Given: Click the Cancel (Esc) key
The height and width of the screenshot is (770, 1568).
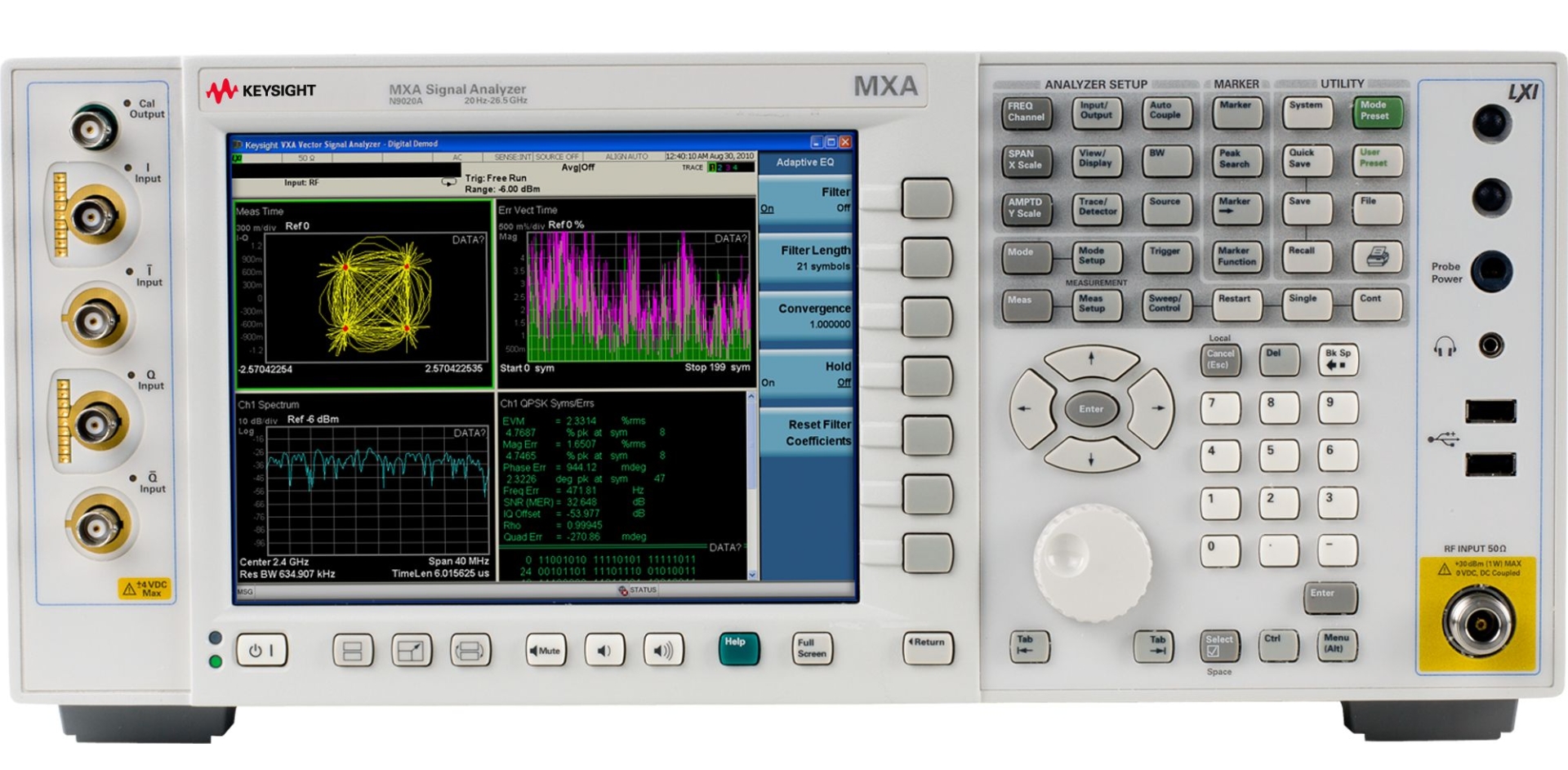Looking at the screenshot, I should [x=1220, y=360].
